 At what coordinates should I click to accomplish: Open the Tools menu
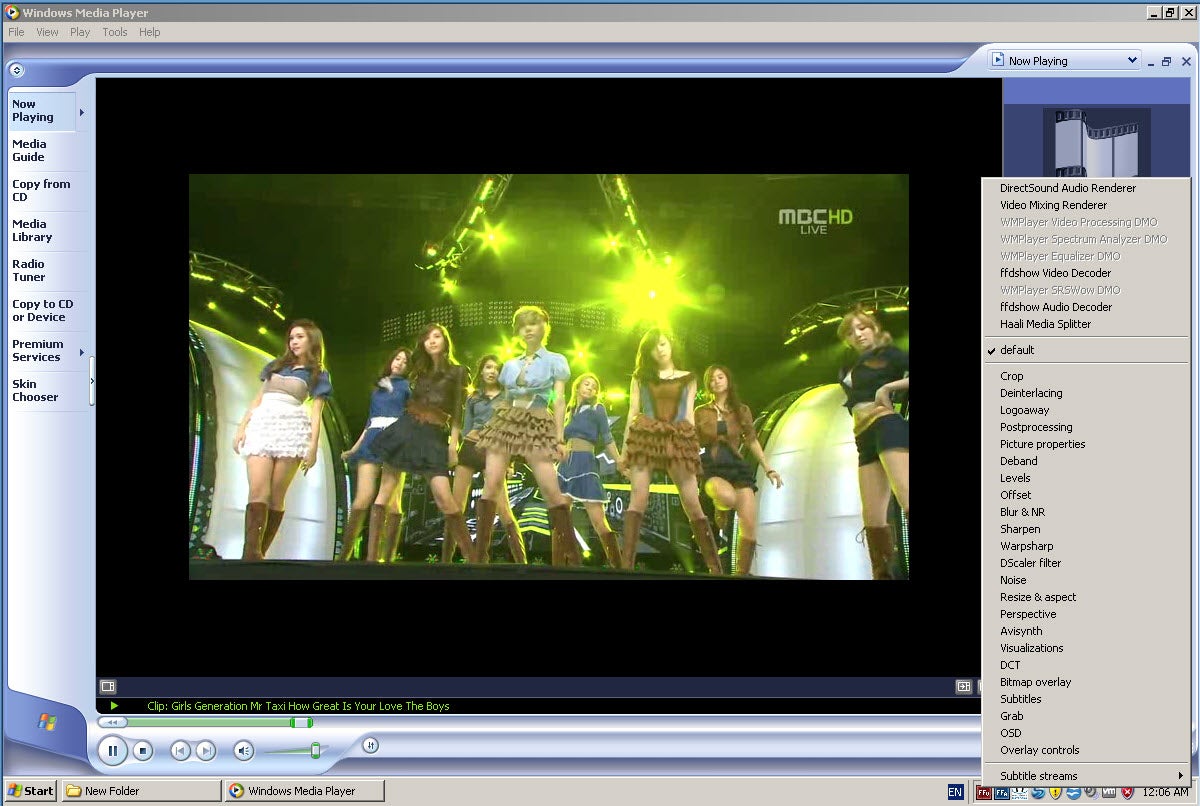pos(115,32)
